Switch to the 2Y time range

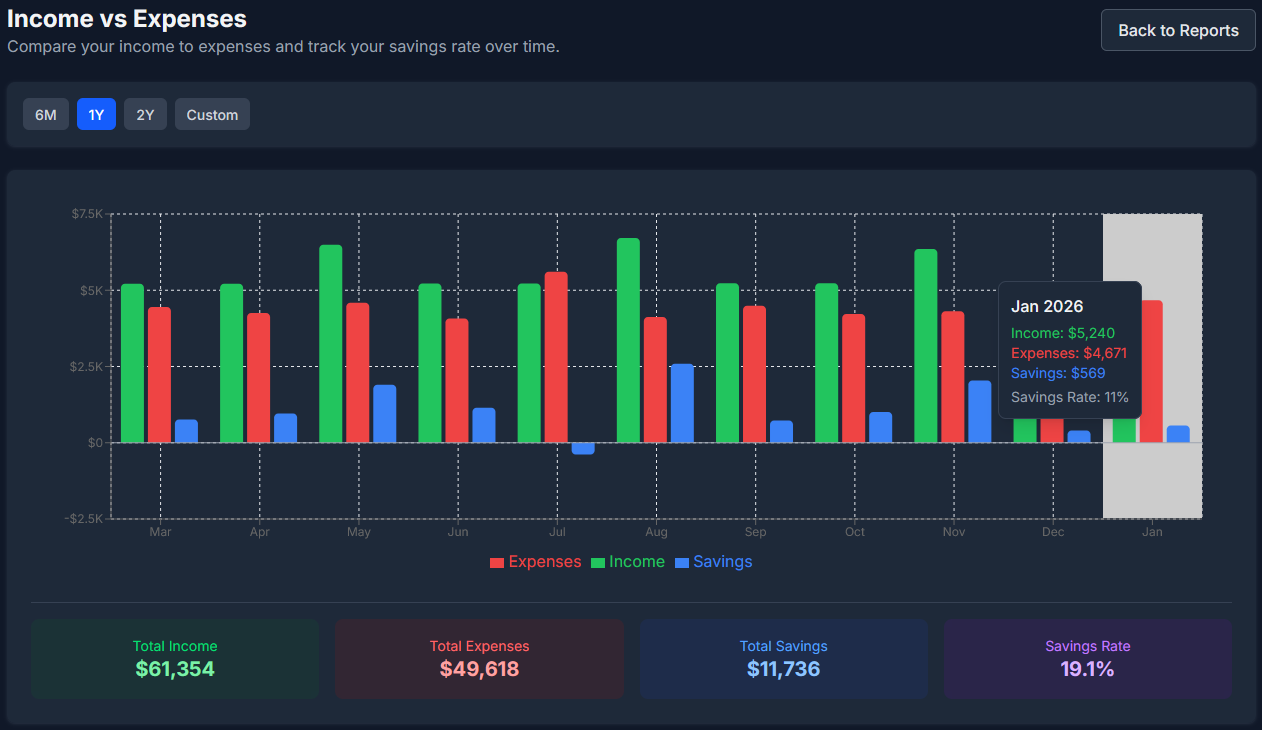coord(145,114)
